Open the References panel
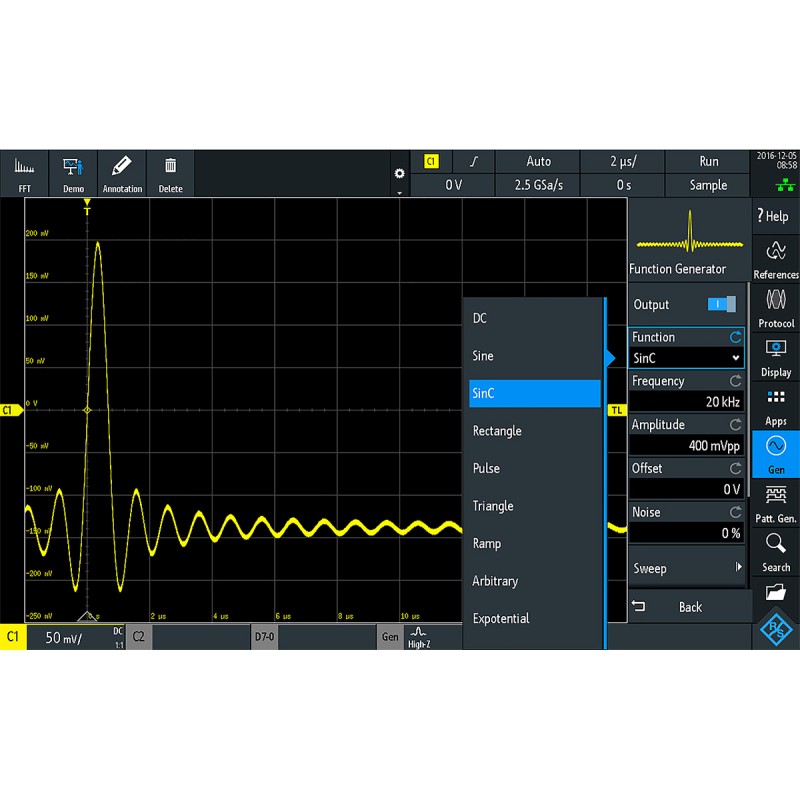The height and width of the screenshot is (800, 800). tap(775, 260)
